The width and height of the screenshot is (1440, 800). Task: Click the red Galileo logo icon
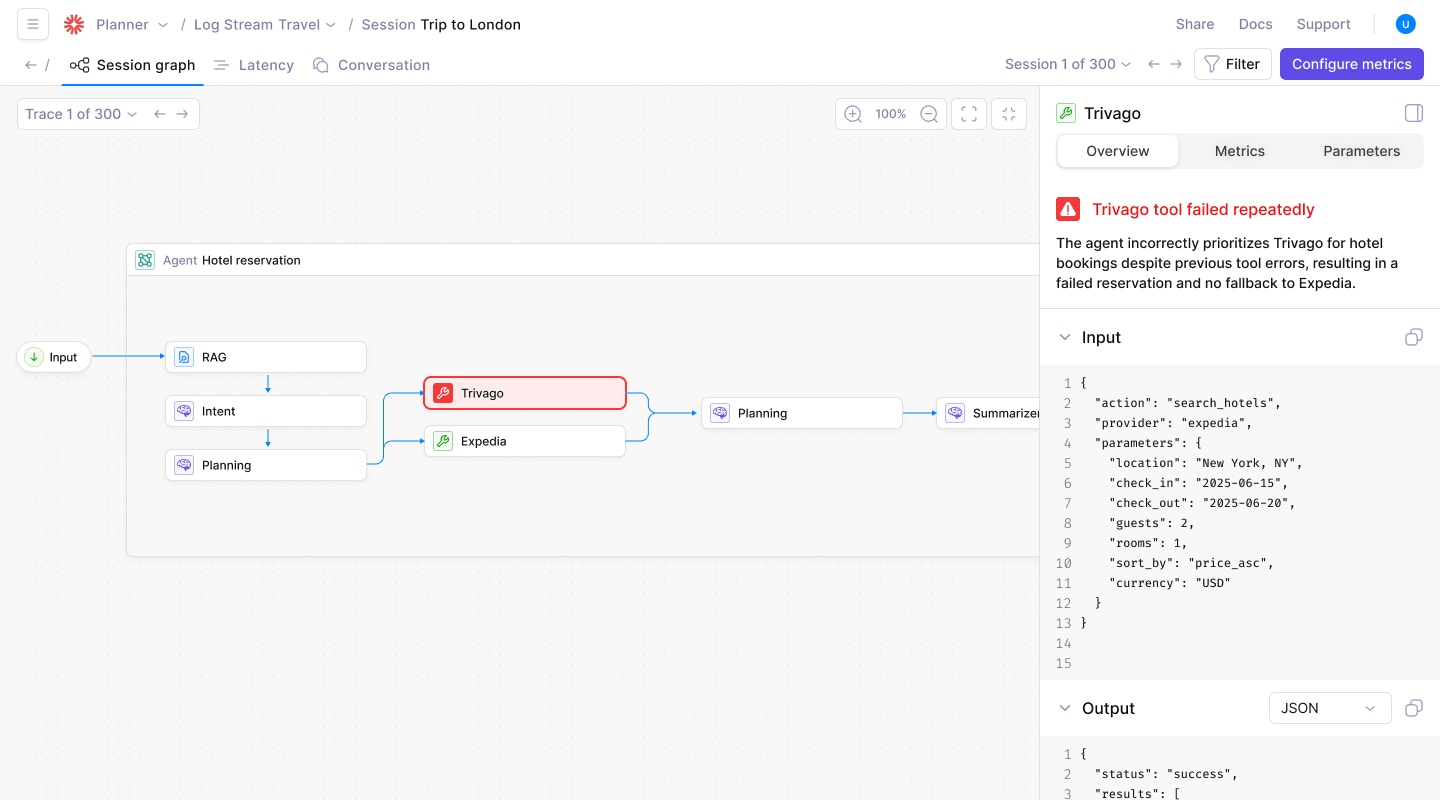(x=73, y=25)
